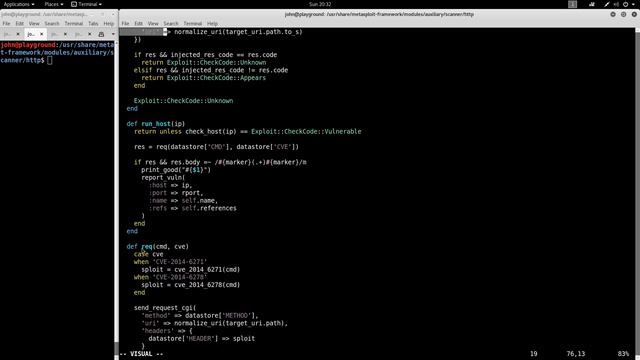The image size is (640, 360).
Task: Click the 'CVE-2014-6271' string literal
Action: coord(180,262)
